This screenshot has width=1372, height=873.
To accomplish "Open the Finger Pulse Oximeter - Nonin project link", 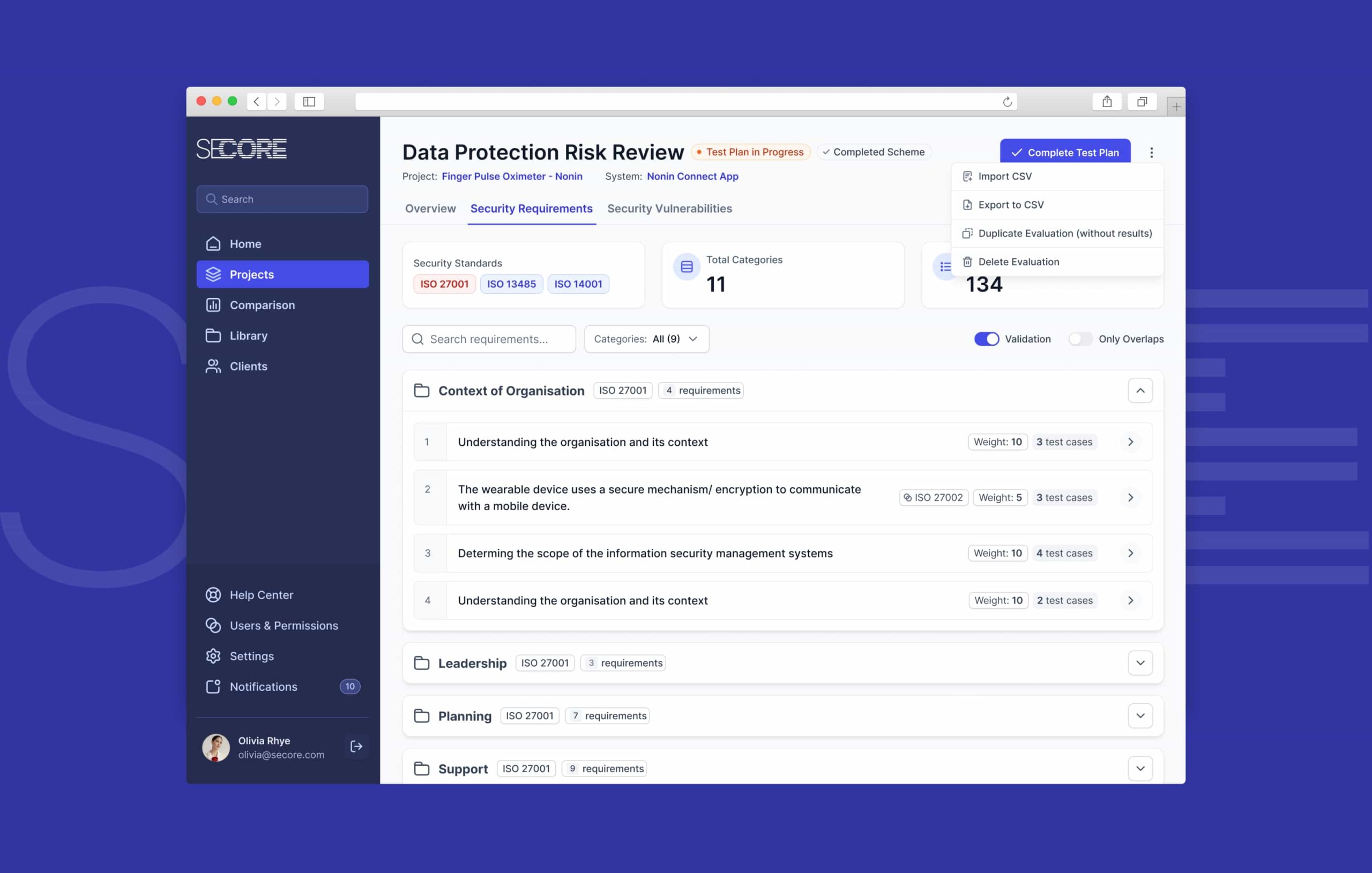I will [512, 177].
